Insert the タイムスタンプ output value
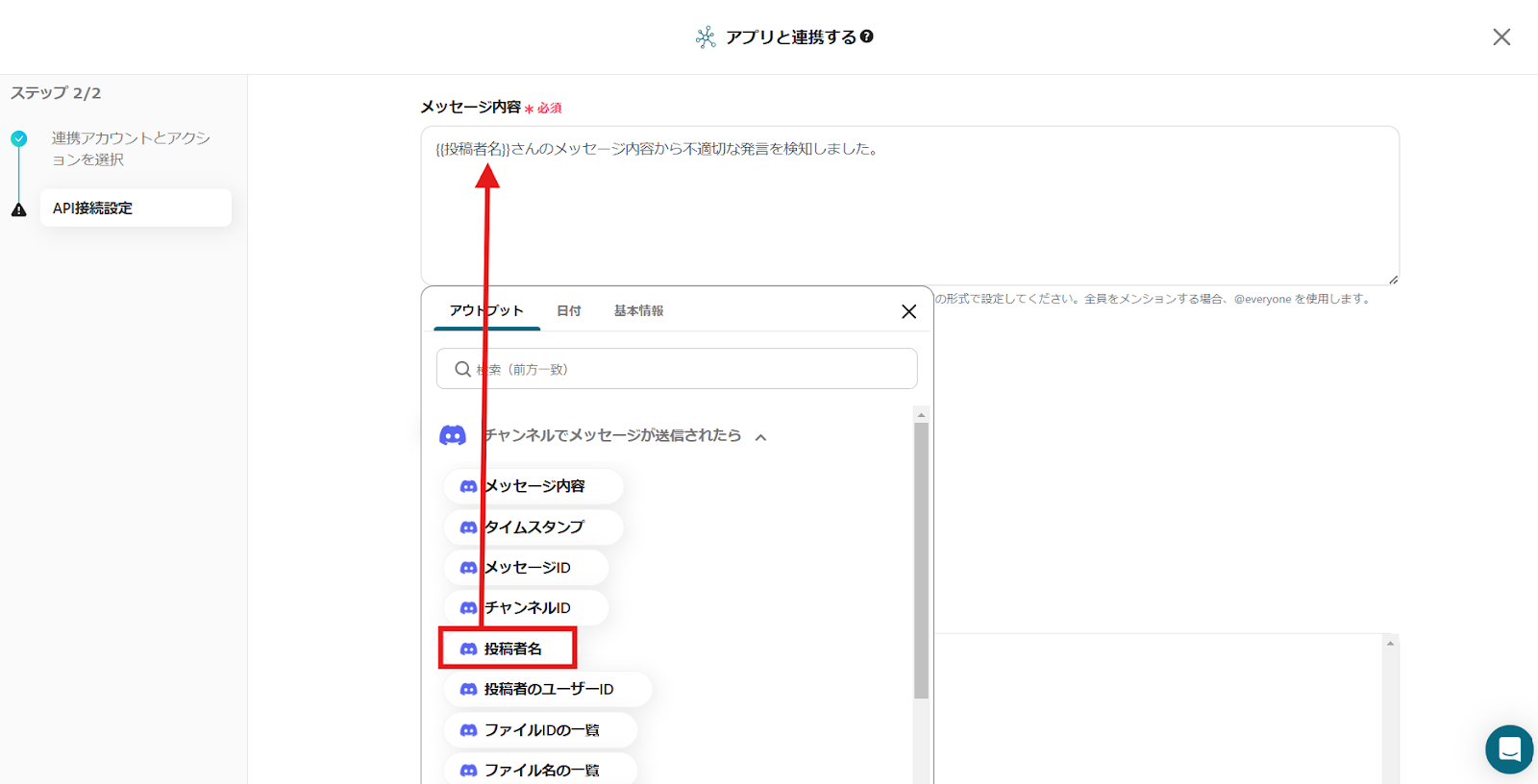The height and width of the screenshot is (784, 1538). click(533, 527)
